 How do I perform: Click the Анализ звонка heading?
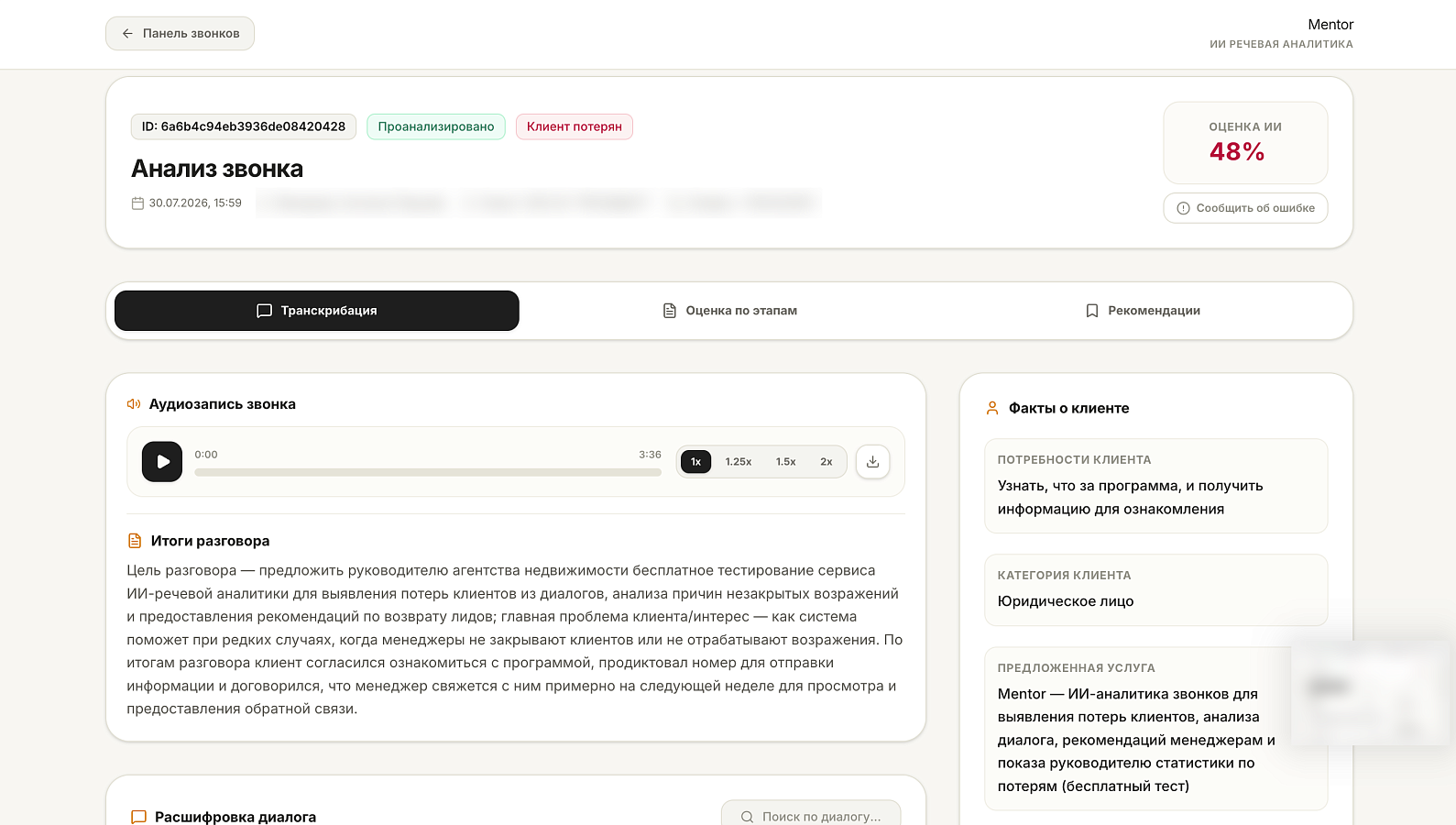click(217, 169)
